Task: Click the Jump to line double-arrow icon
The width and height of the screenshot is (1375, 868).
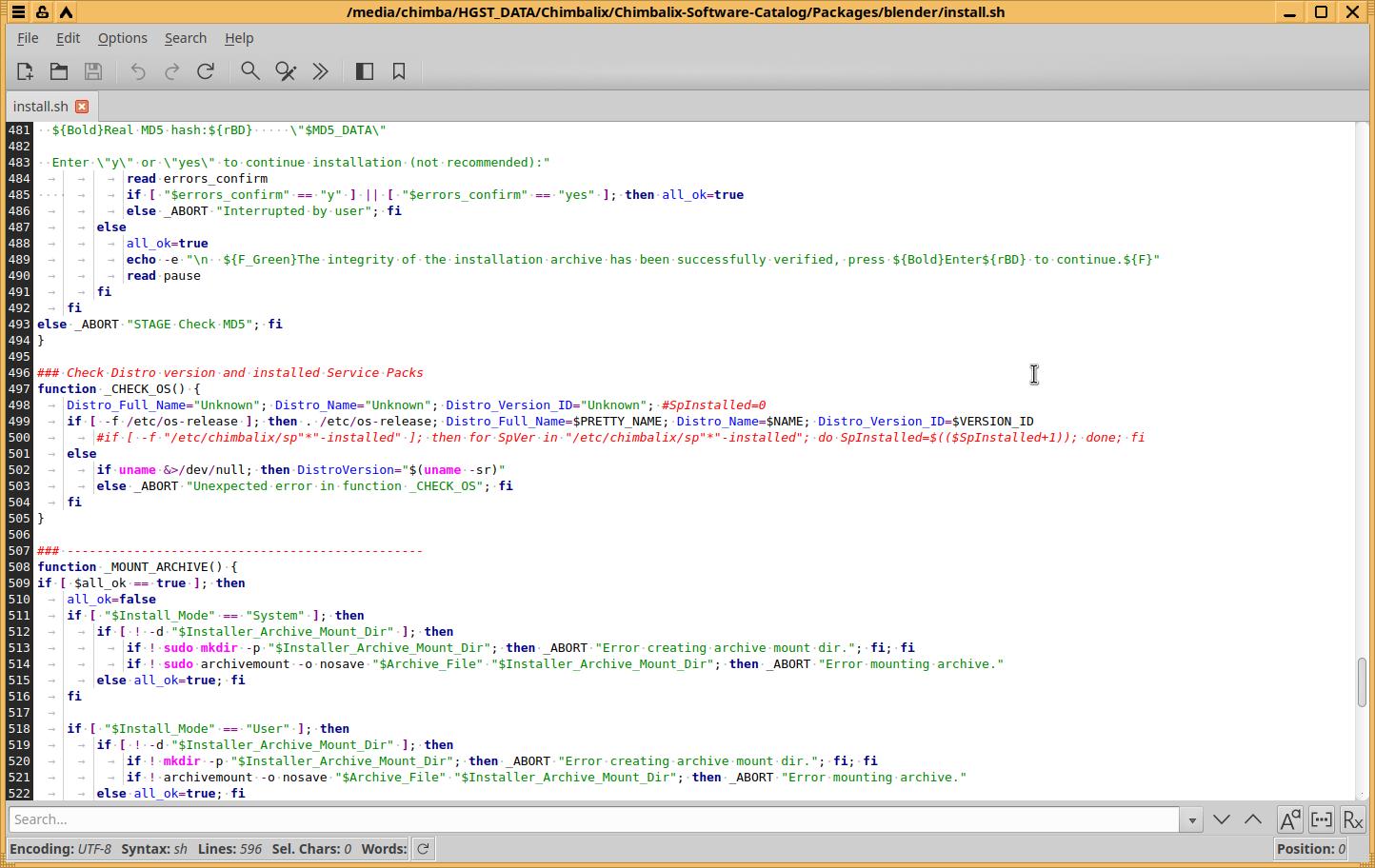Action: click(321, 71)
